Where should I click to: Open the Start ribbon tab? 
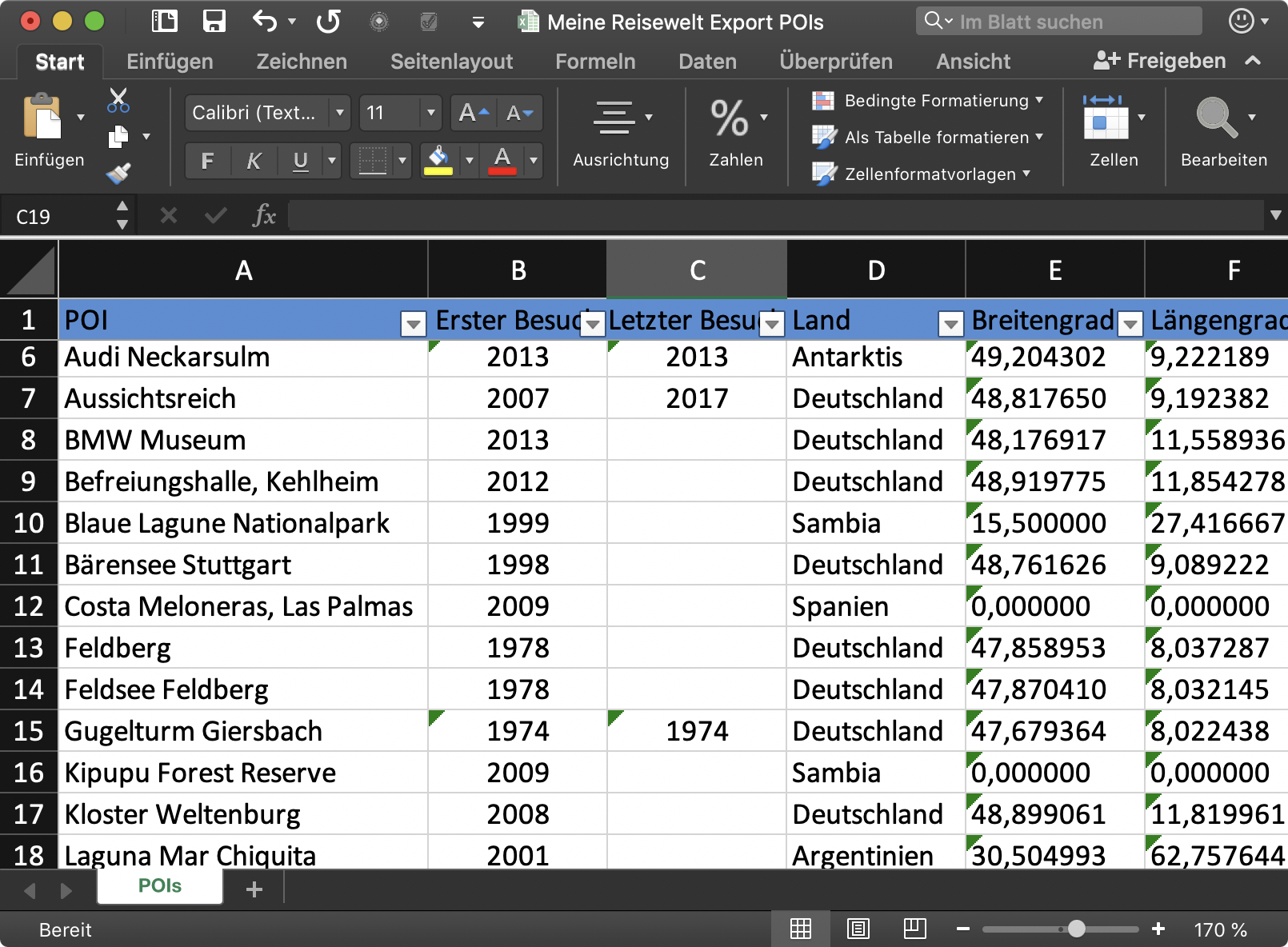[x=60, y=62]
